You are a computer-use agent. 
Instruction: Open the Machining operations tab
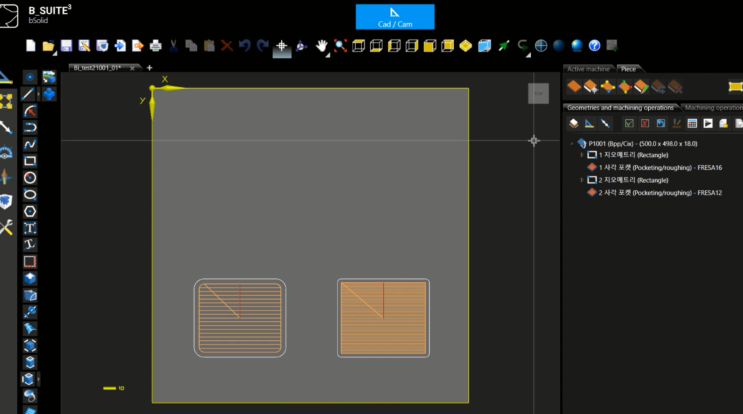713,108
